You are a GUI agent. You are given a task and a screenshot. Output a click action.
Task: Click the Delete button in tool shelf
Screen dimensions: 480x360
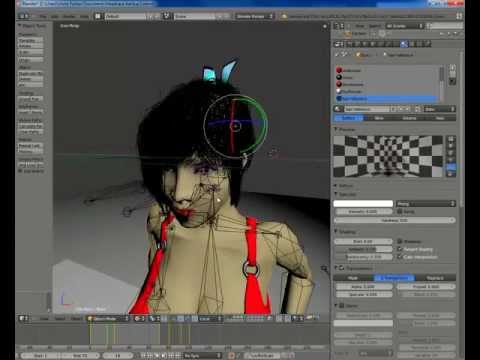pos(30,79)
